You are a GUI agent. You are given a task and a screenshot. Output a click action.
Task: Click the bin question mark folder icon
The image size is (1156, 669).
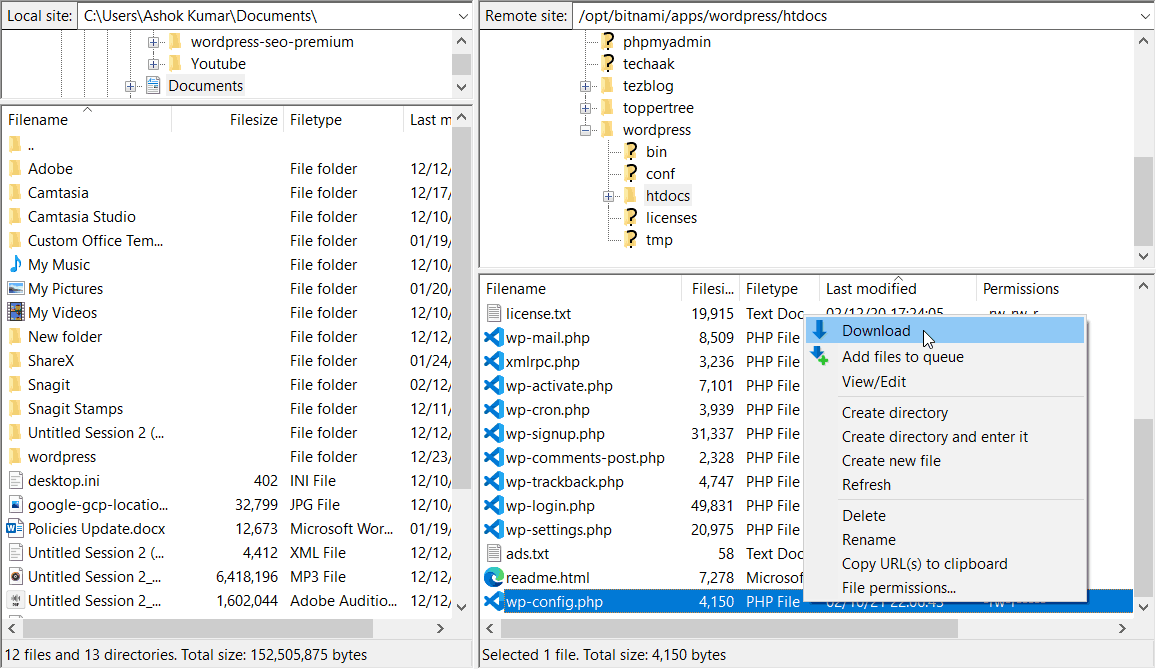(x=631, y=151)
